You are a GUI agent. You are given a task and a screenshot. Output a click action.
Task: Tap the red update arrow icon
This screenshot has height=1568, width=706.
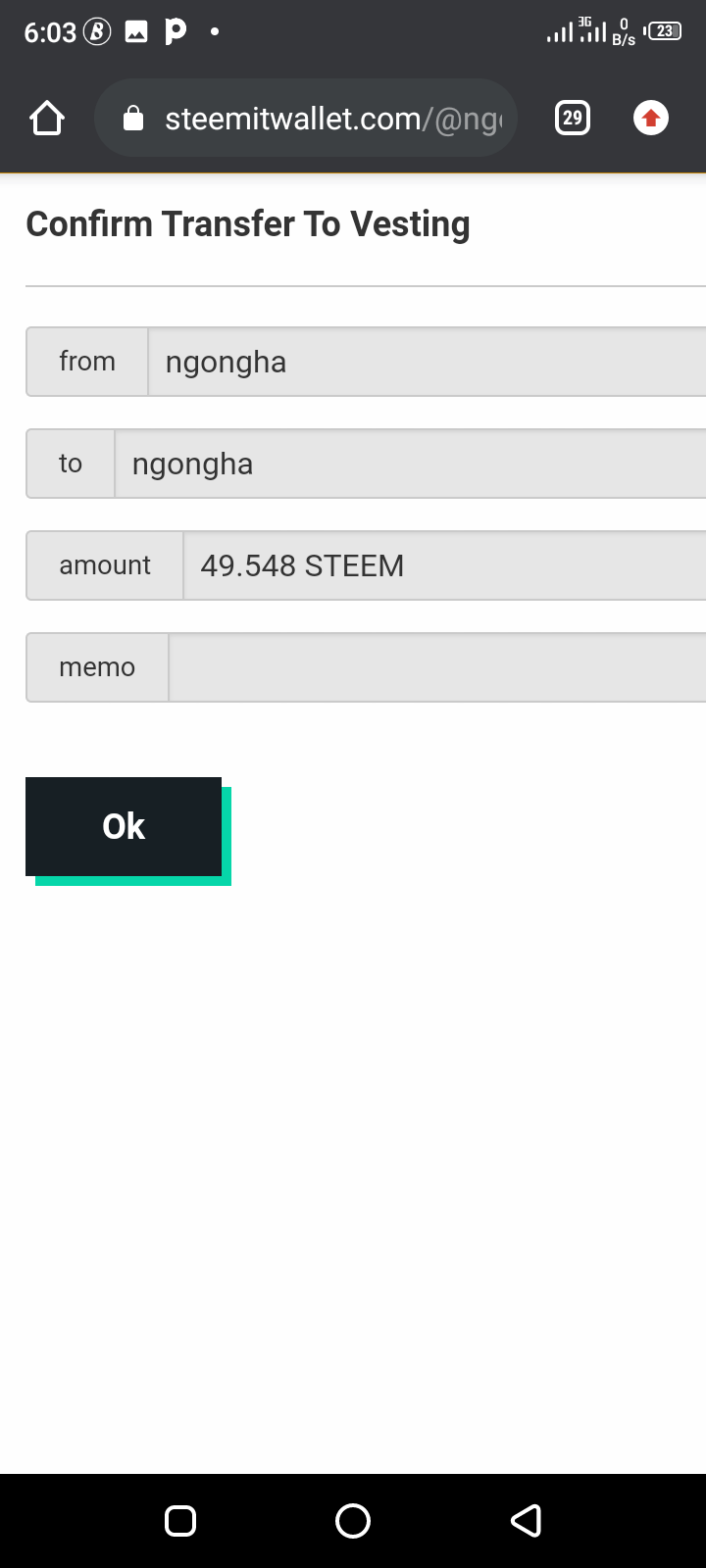click(x=651, y=119)
